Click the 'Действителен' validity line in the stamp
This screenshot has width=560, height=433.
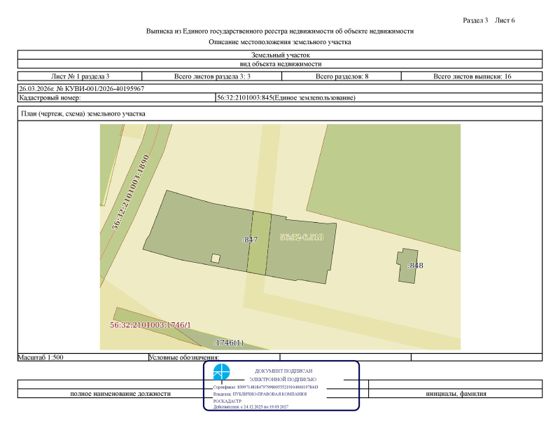point(251,407)
